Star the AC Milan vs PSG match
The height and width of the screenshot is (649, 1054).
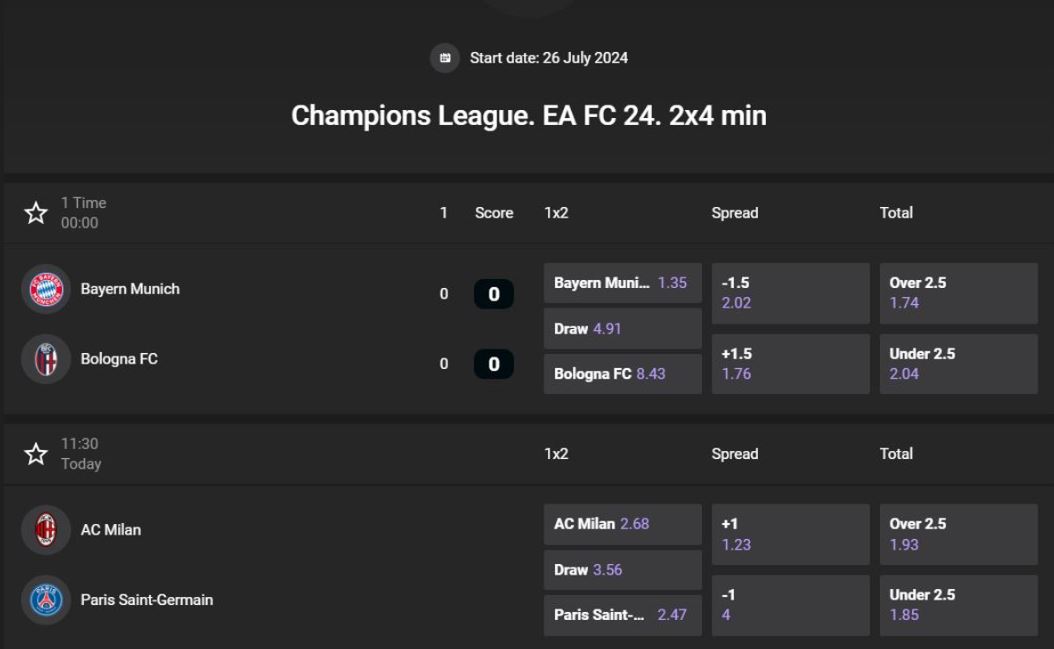click(36, 454)
